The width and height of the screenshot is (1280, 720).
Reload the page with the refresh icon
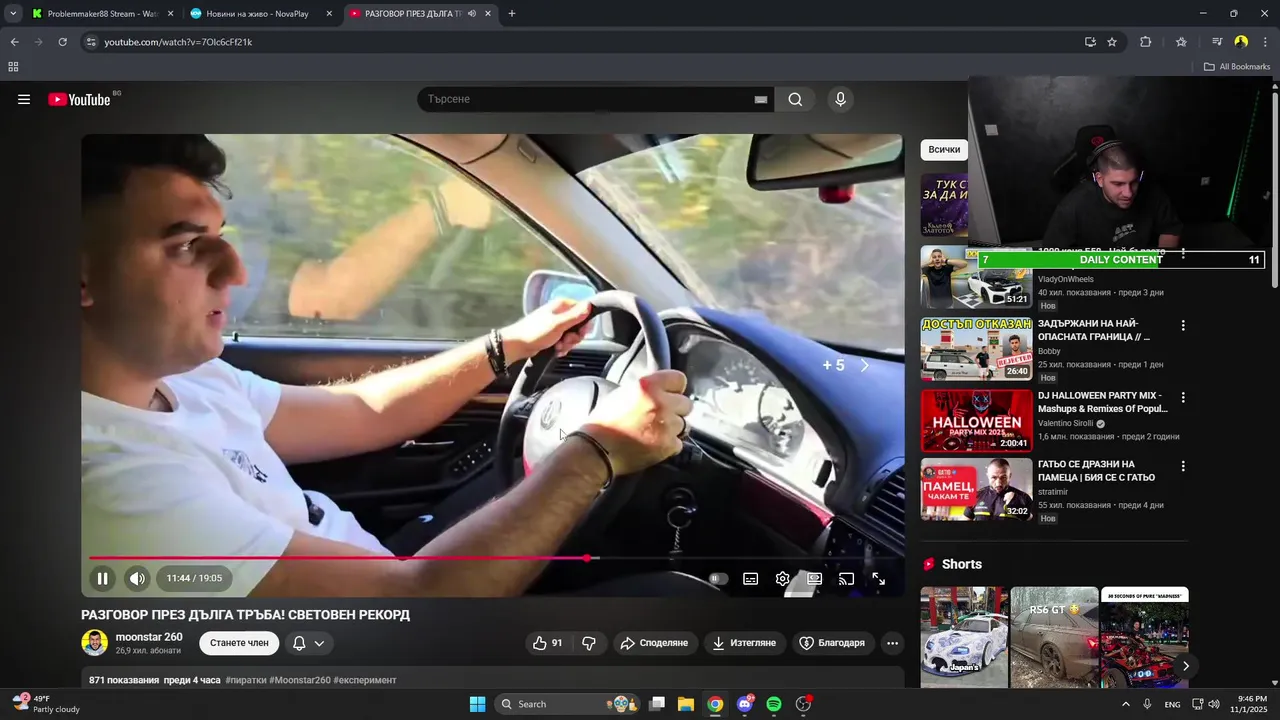coord(62,42)
